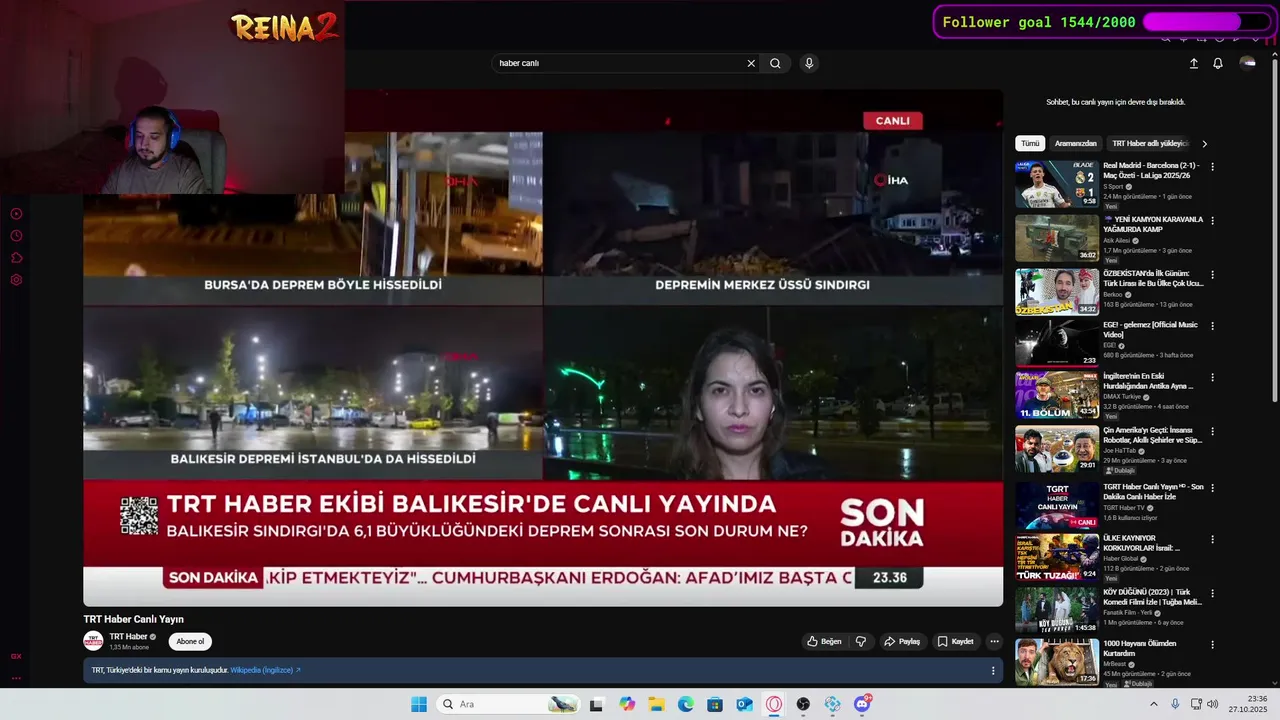Click the Haber Global channel name
1280x720 pixels.
coord(1121,558)
